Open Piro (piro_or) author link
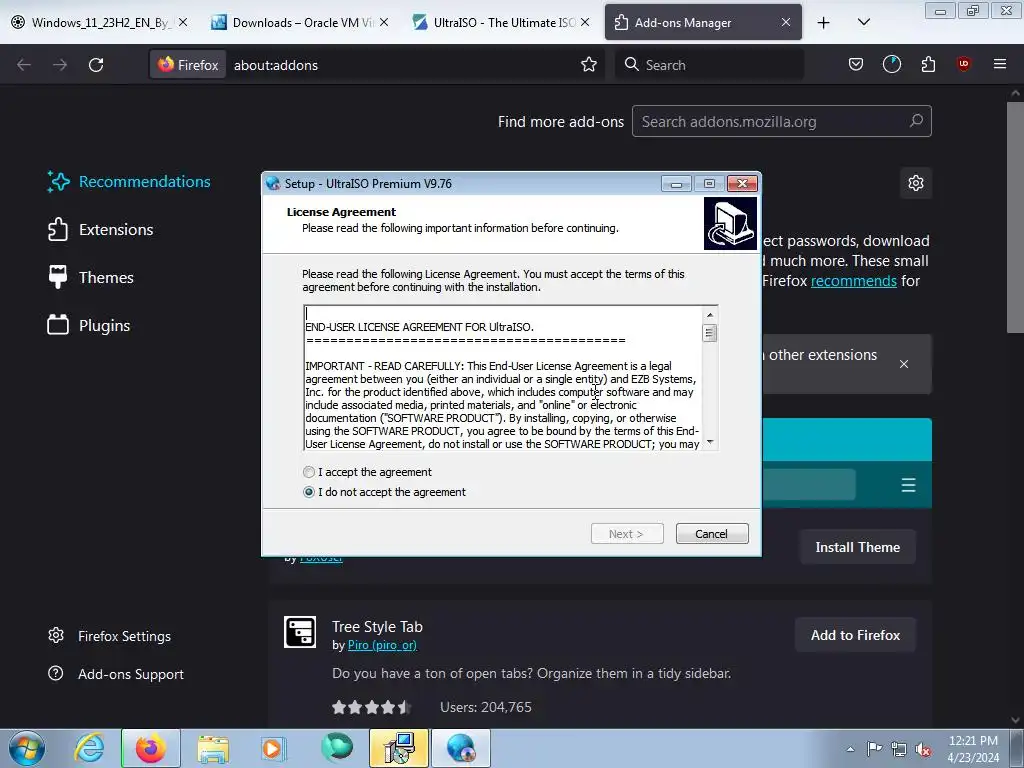Viewport: 1024px width, 768px height. 382,645
